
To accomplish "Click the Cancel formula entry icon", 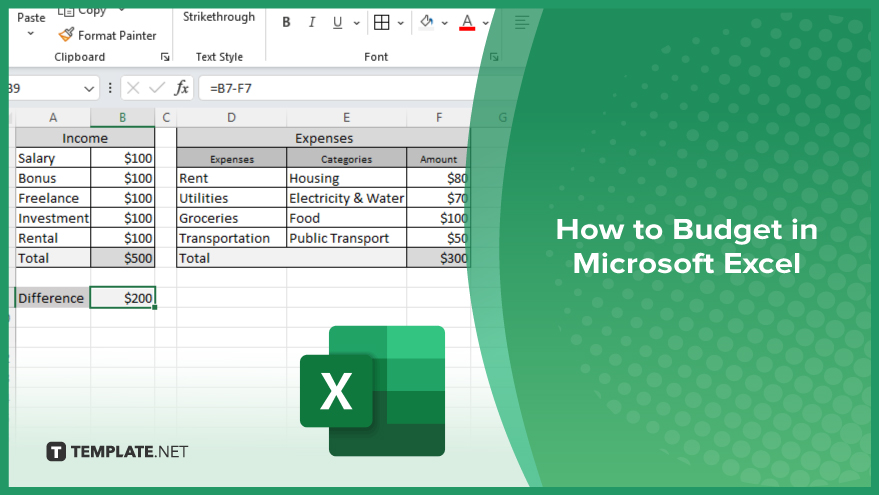I will [x=133, y=88].
